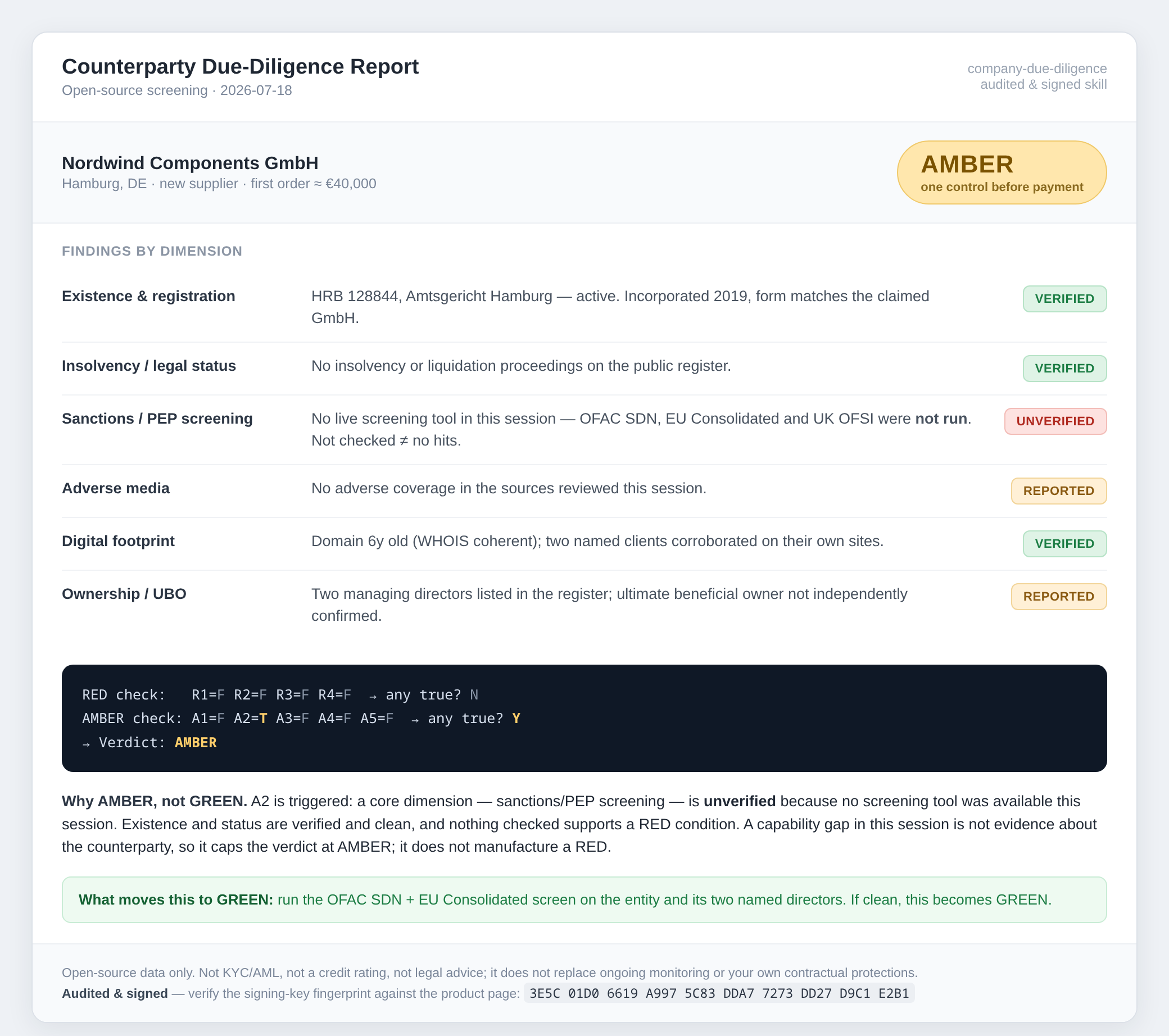Click the What moves this to GREEN box
Screen dimensions: 1169x1036
584,899
